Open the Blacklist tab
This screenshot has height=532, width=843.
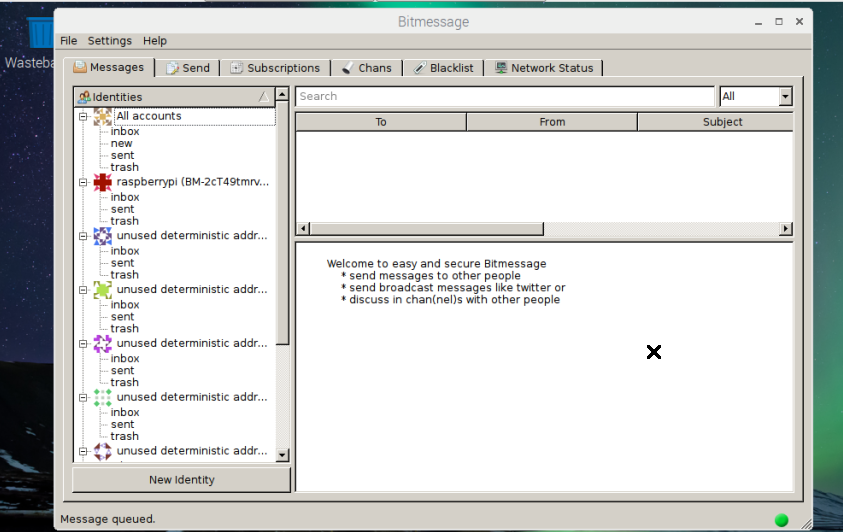(x=444, y=68)
